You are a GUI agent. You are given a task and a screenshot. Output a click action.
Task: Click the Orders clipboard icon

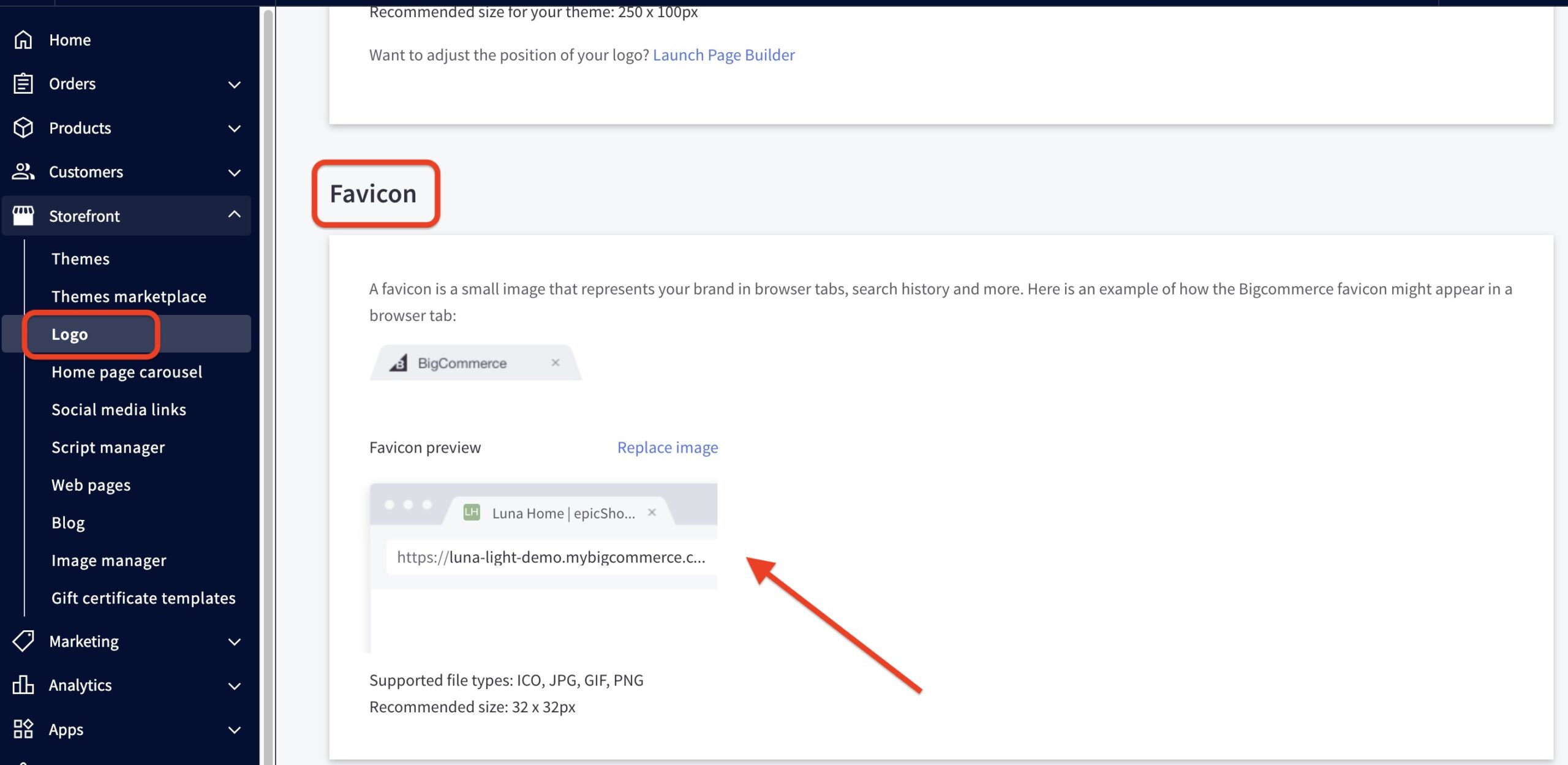[23, 84]
